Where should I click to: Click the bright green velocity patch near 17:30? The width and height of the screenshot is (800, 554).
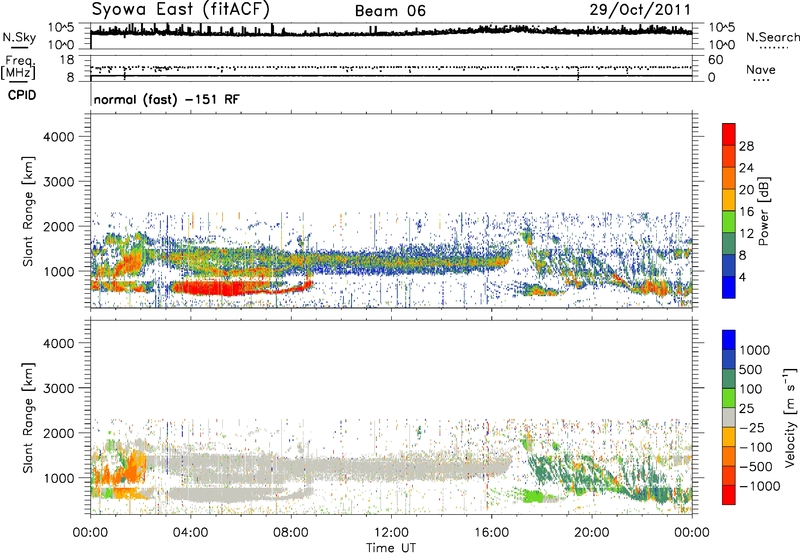533,496
